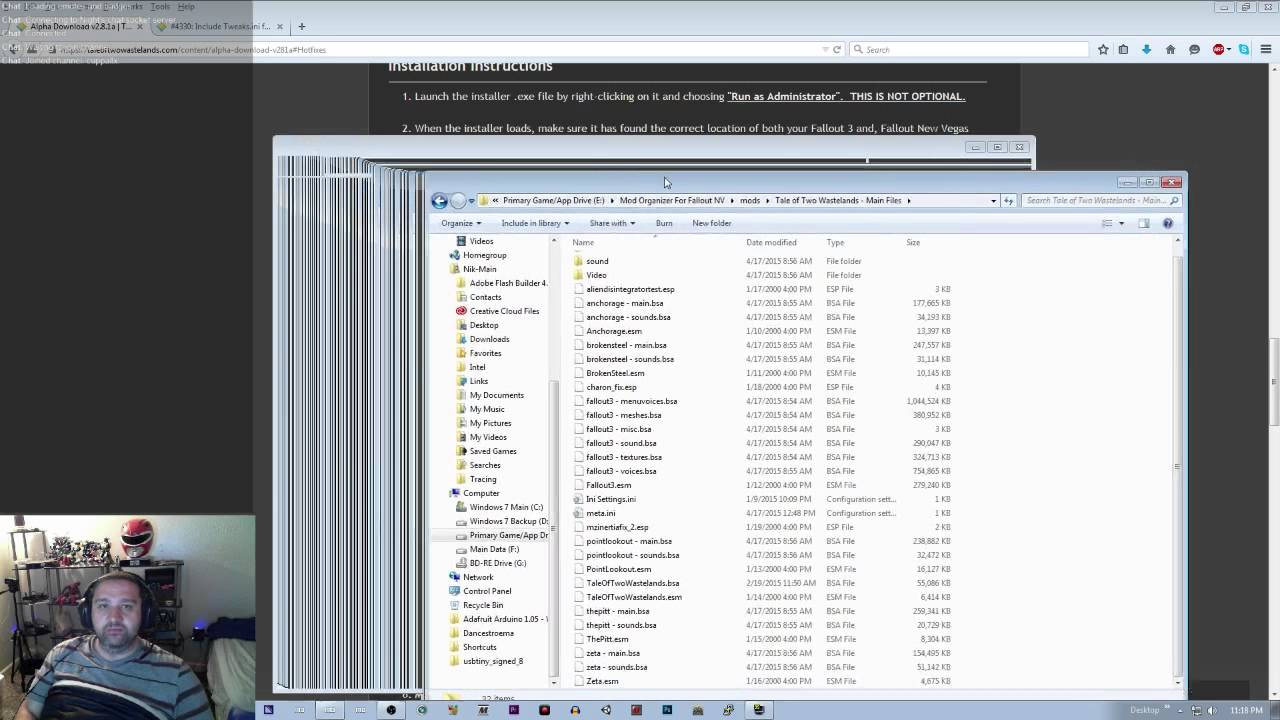Expand the address bar history dropdown
The width and height of the screenshot is (1280, 720).
(x=993, y=201)
